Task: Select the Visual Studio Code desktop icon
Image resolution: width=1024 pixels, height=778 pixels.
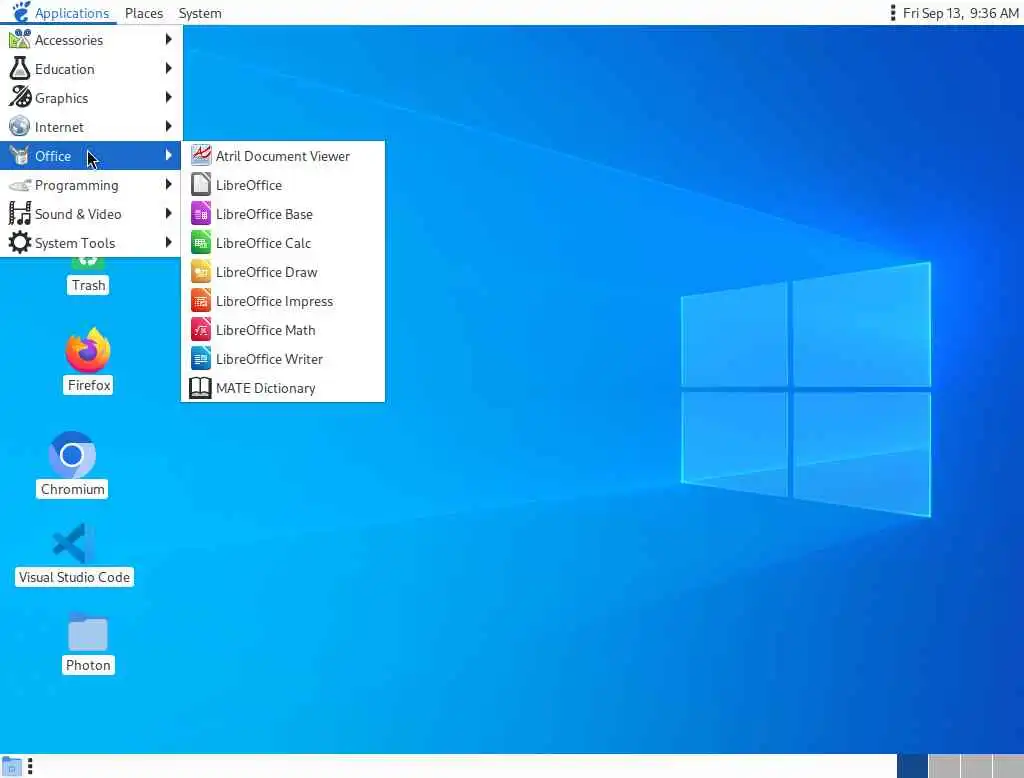Action: point(72,543)
